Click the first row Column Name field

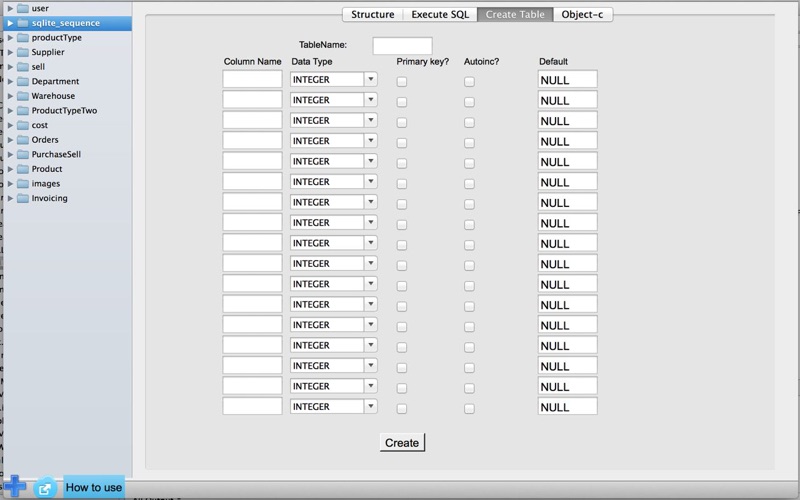click(x=252, y=79)
